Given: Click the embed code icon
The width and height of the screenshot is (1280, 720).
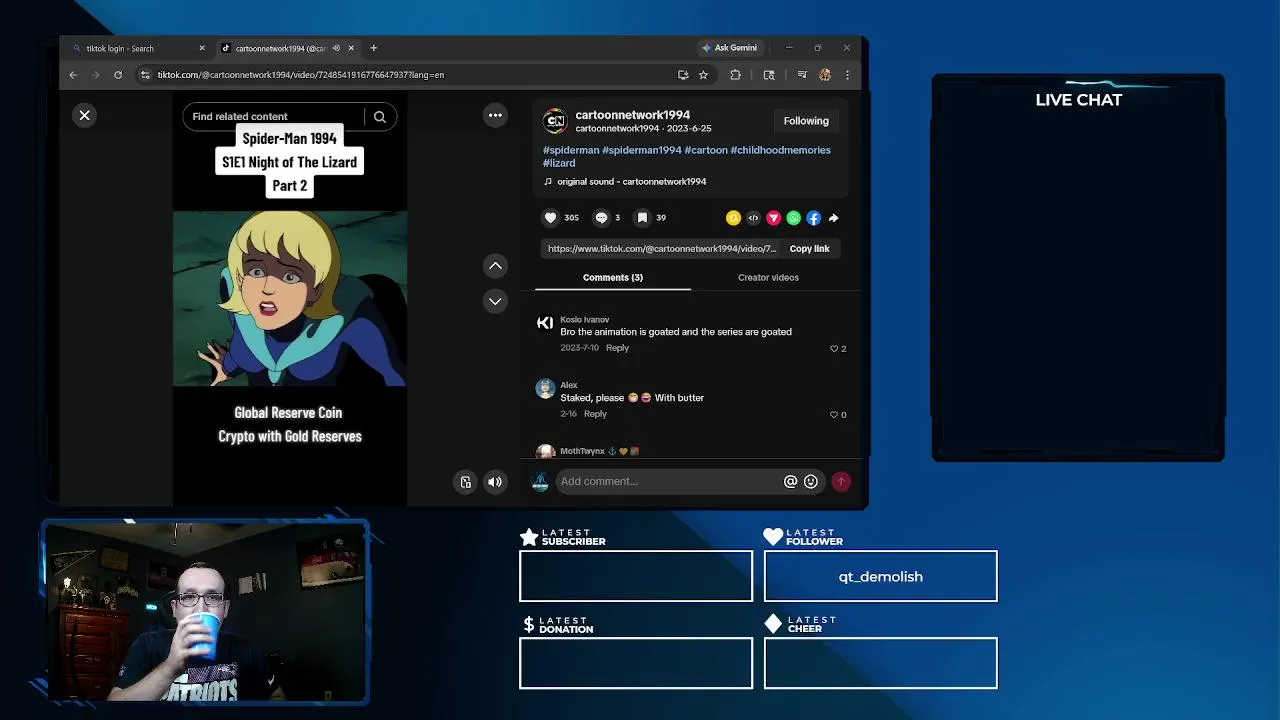Looking at the screenshot, I should (x=753, y=218).
